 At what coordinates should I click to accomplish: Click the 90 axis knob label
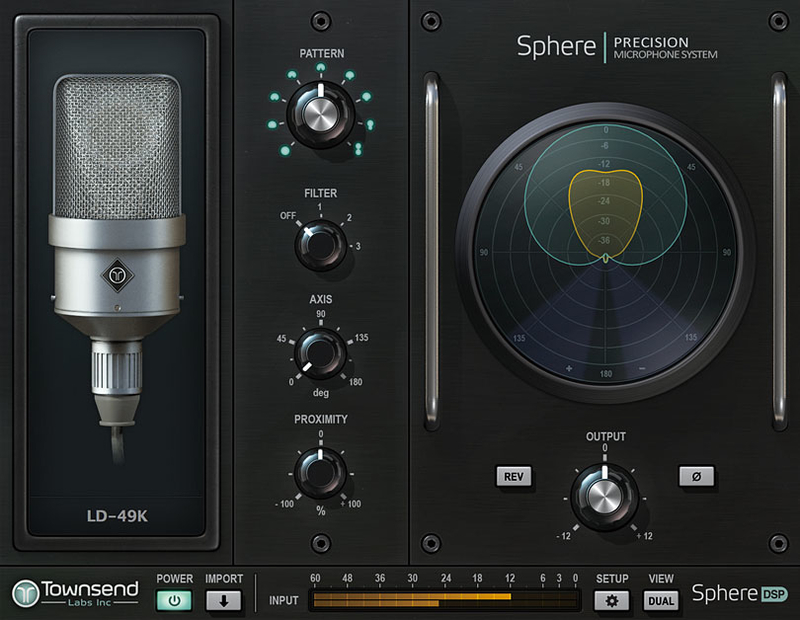point(320,314)
